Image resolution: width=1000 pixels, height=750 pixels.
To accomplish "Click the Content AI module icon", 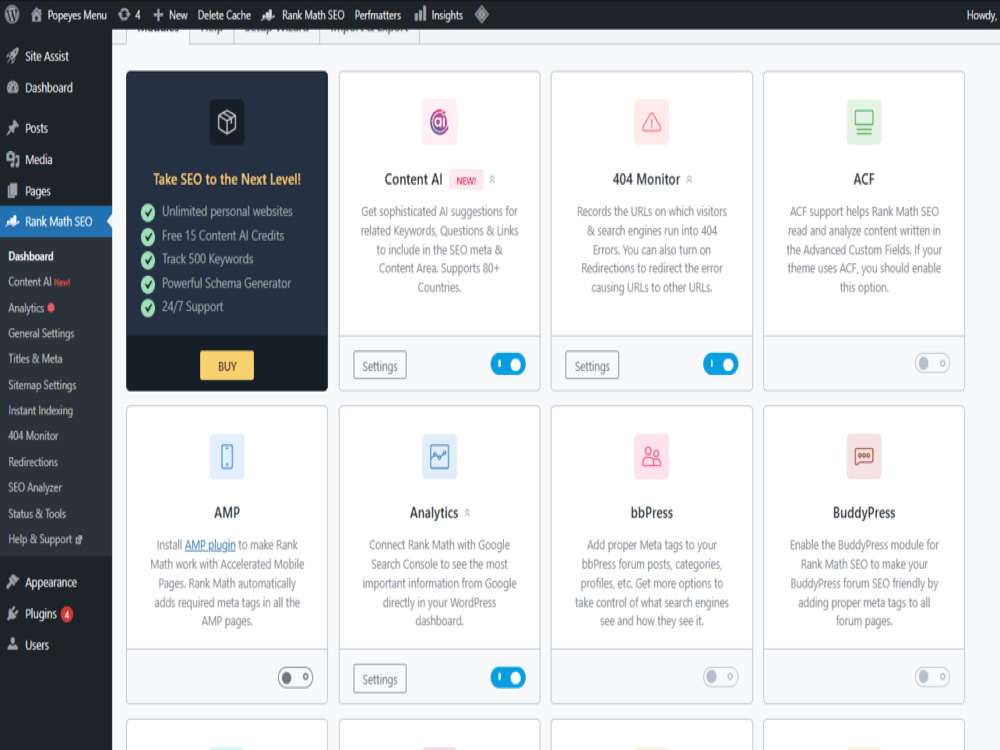I will 439,122.
